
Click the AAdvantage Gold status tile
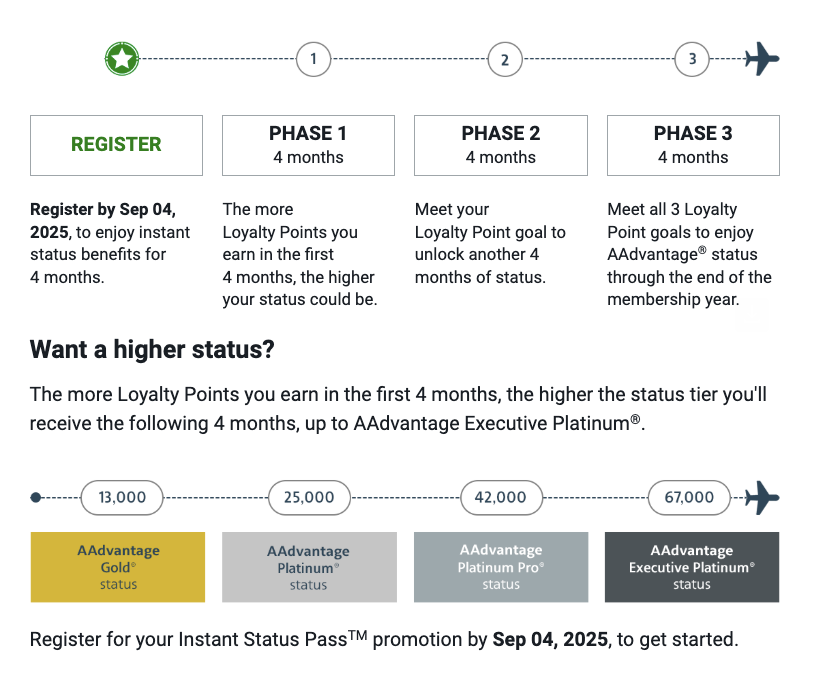118,567
